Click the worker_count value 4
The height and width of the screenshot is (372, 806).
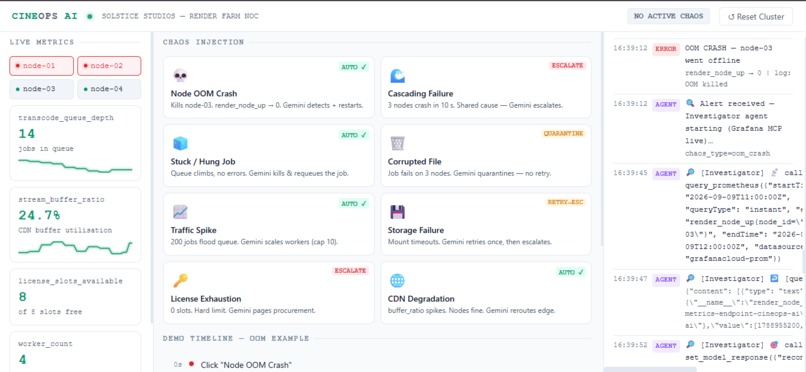tap(23, 359)
